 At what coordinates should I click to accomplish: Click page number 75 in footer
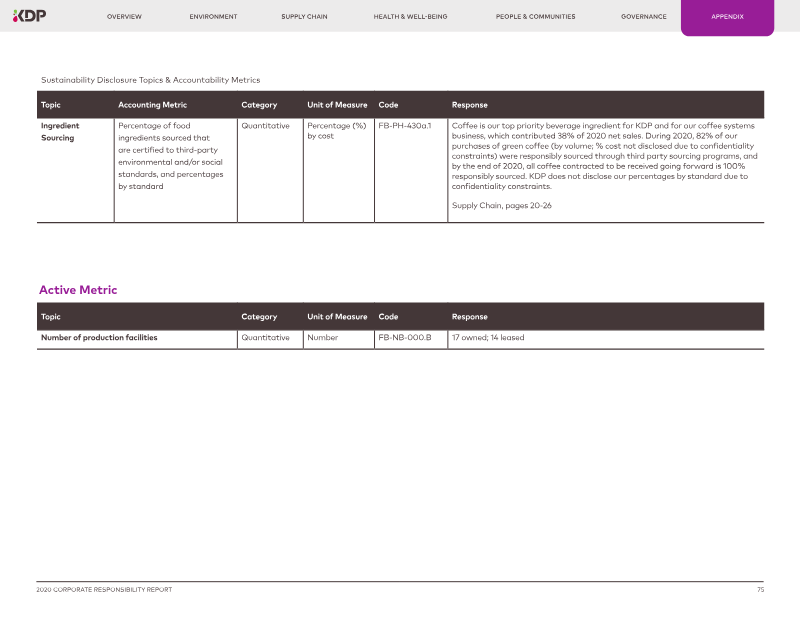[760, 590]
